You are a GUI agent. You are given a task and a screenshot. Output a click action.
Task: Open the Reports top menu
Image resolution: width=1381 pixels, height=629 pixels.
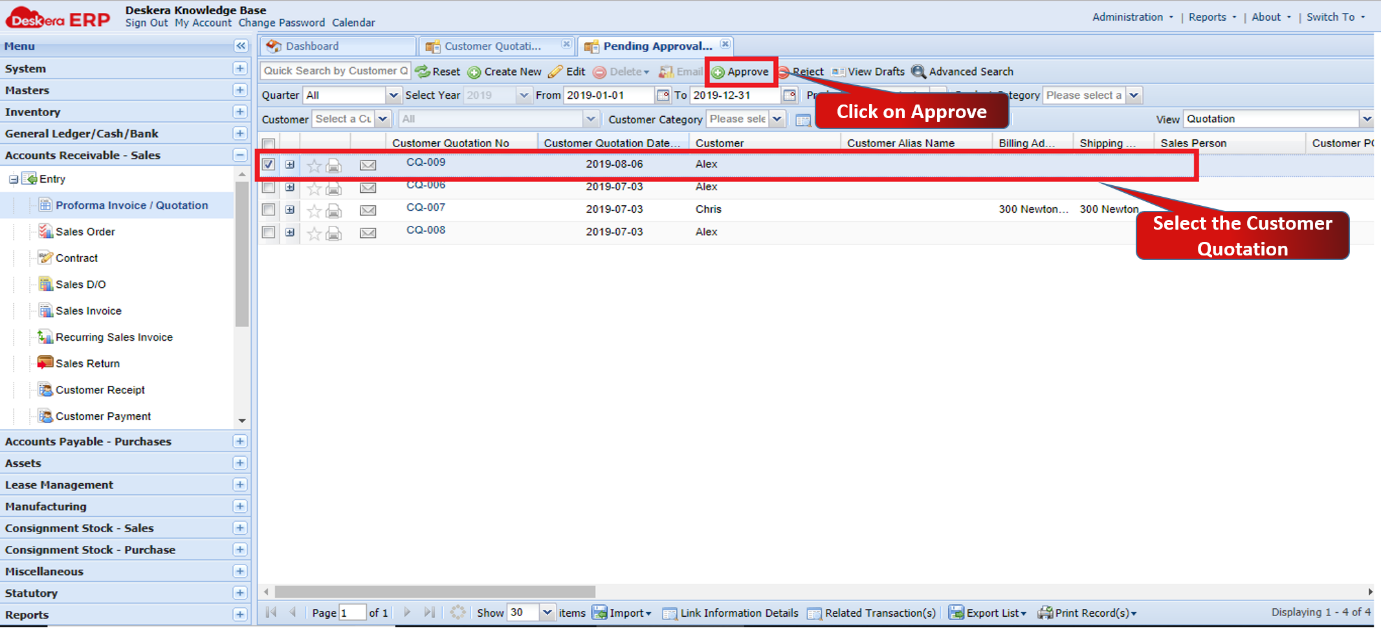1212,17
